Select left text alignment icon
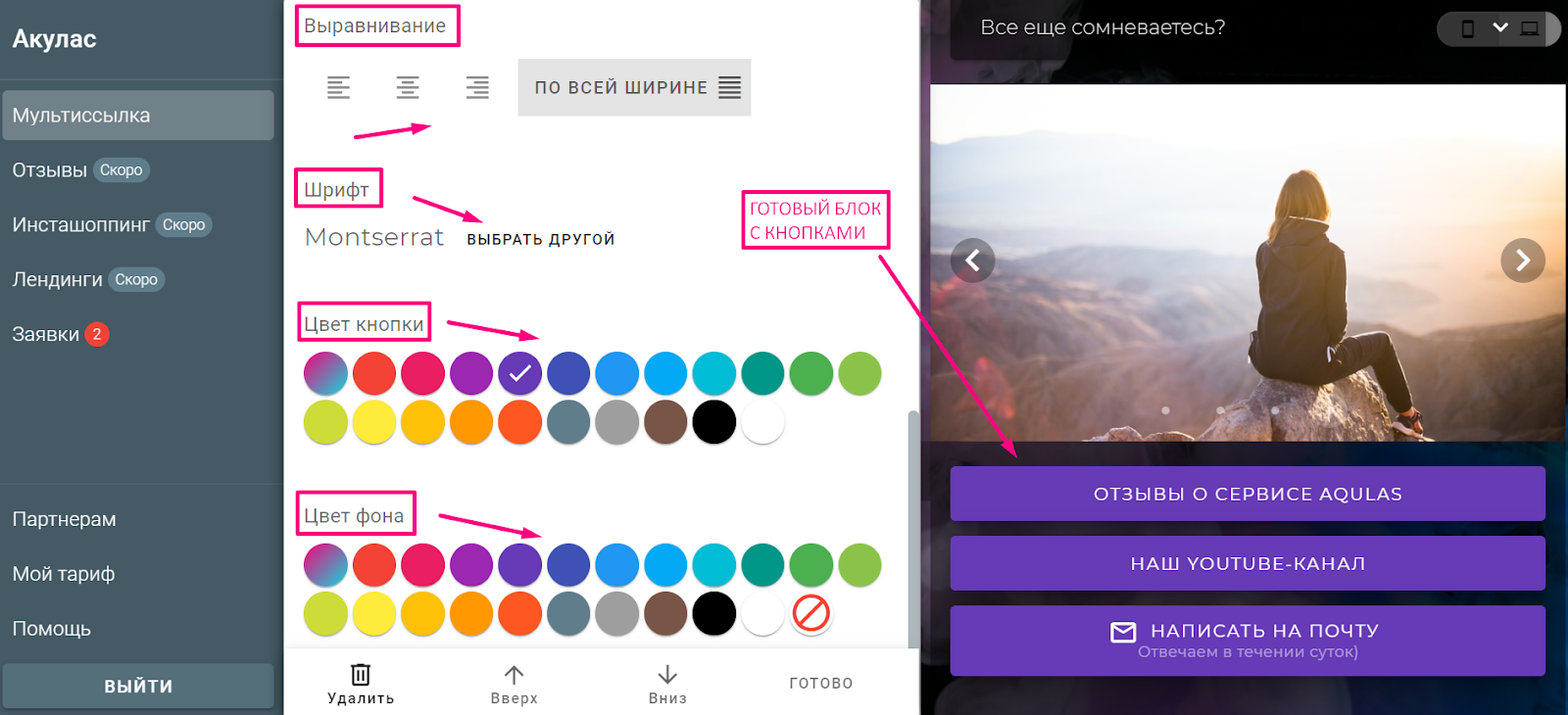 (338, 87)
